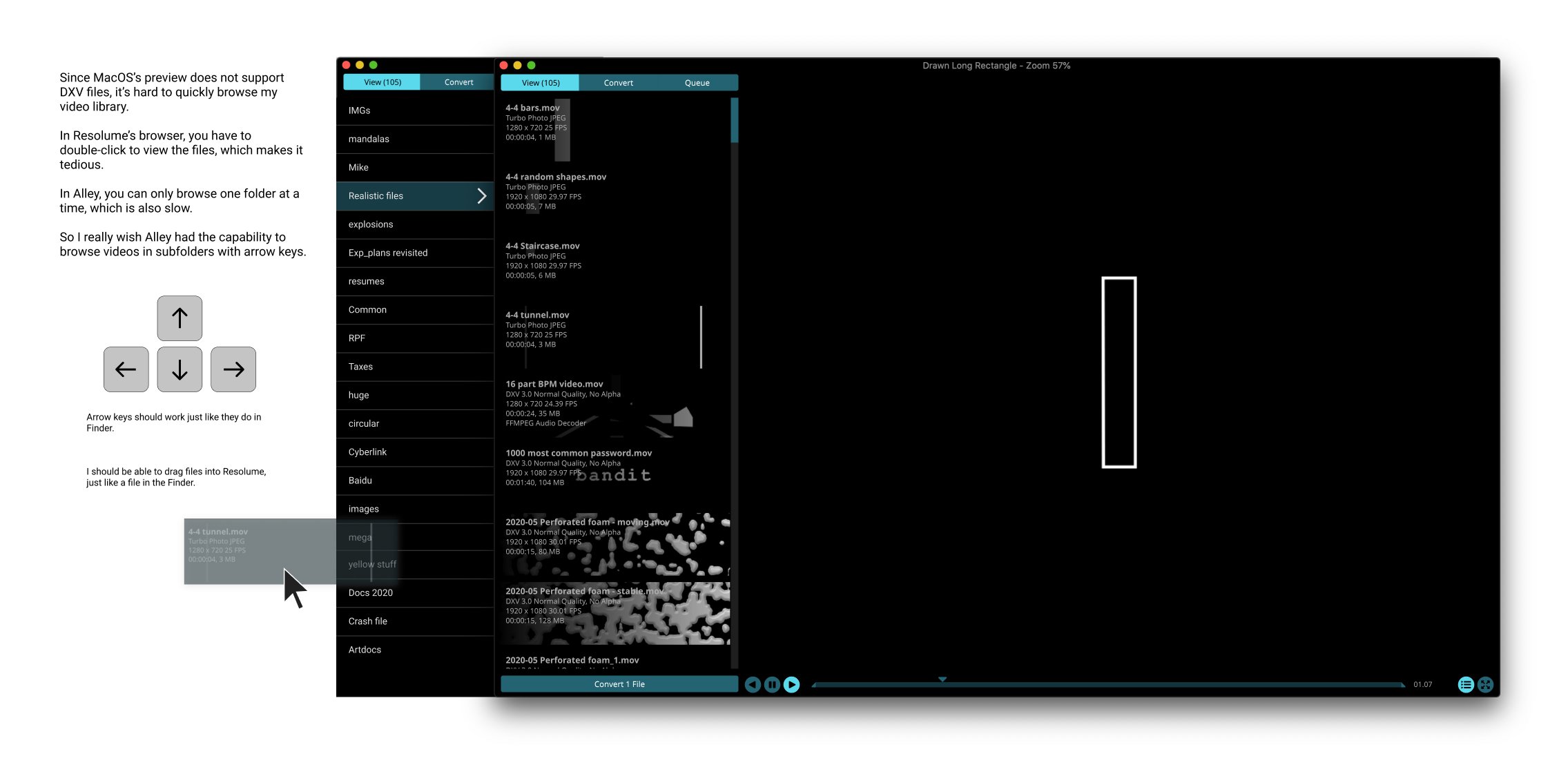Enter fullscreen with expand arrows icon
The image size is (1568, 765).
click(x=1485, y=684)
